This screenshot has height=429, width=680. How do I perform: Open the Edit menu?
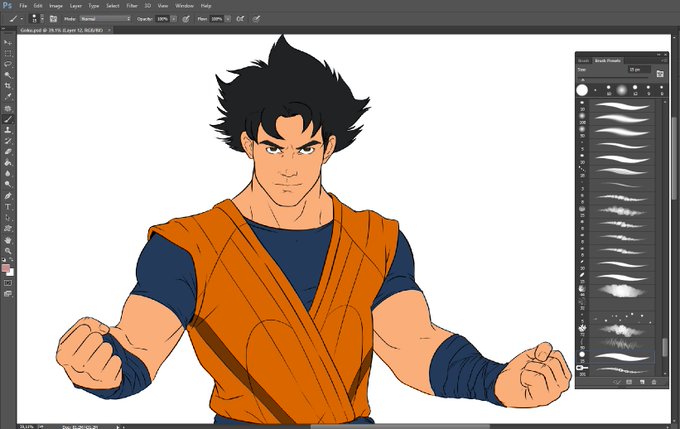(x=38, y=6)
